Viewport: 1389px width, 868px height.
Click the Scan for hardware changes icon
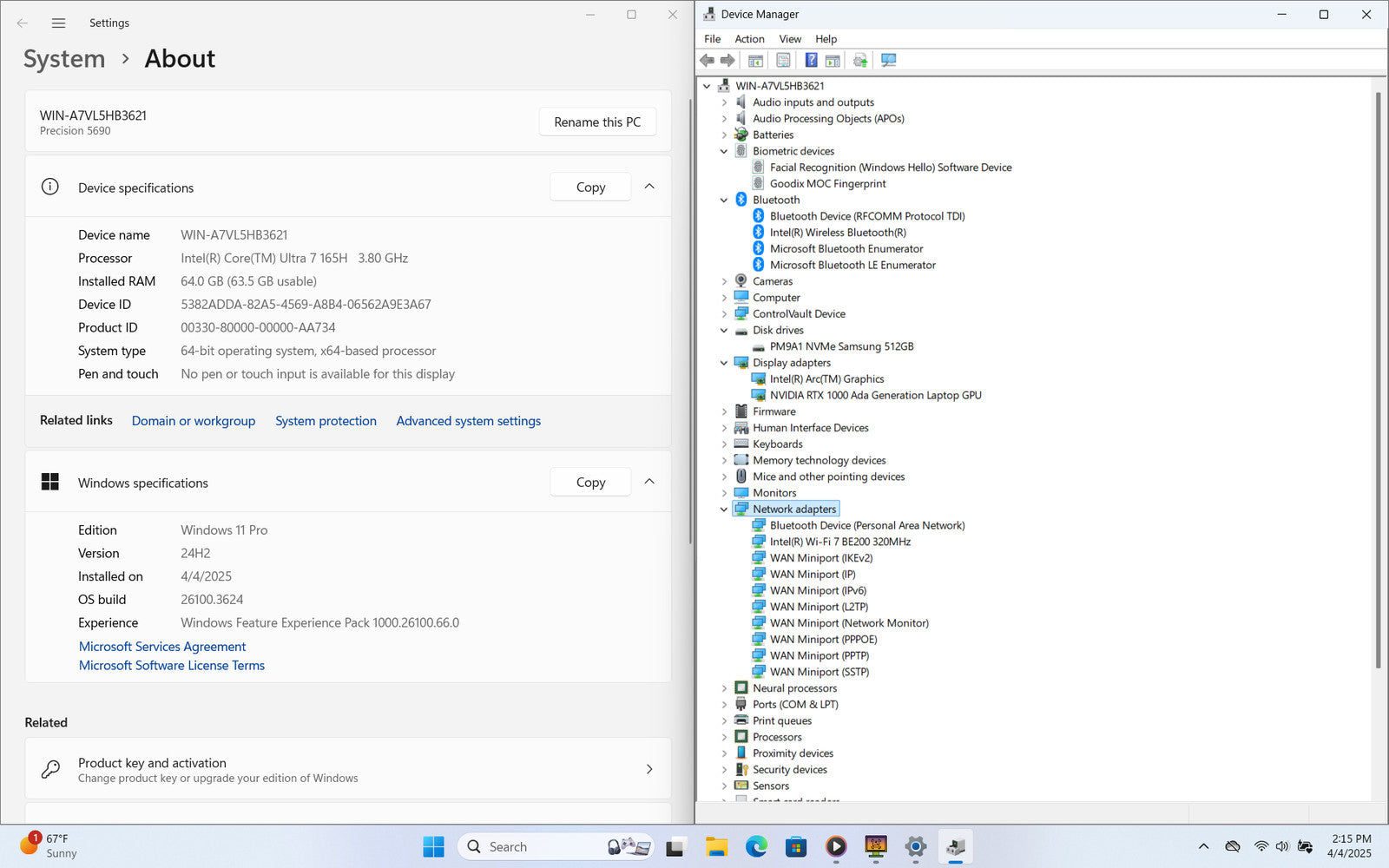tap(888, 60)
